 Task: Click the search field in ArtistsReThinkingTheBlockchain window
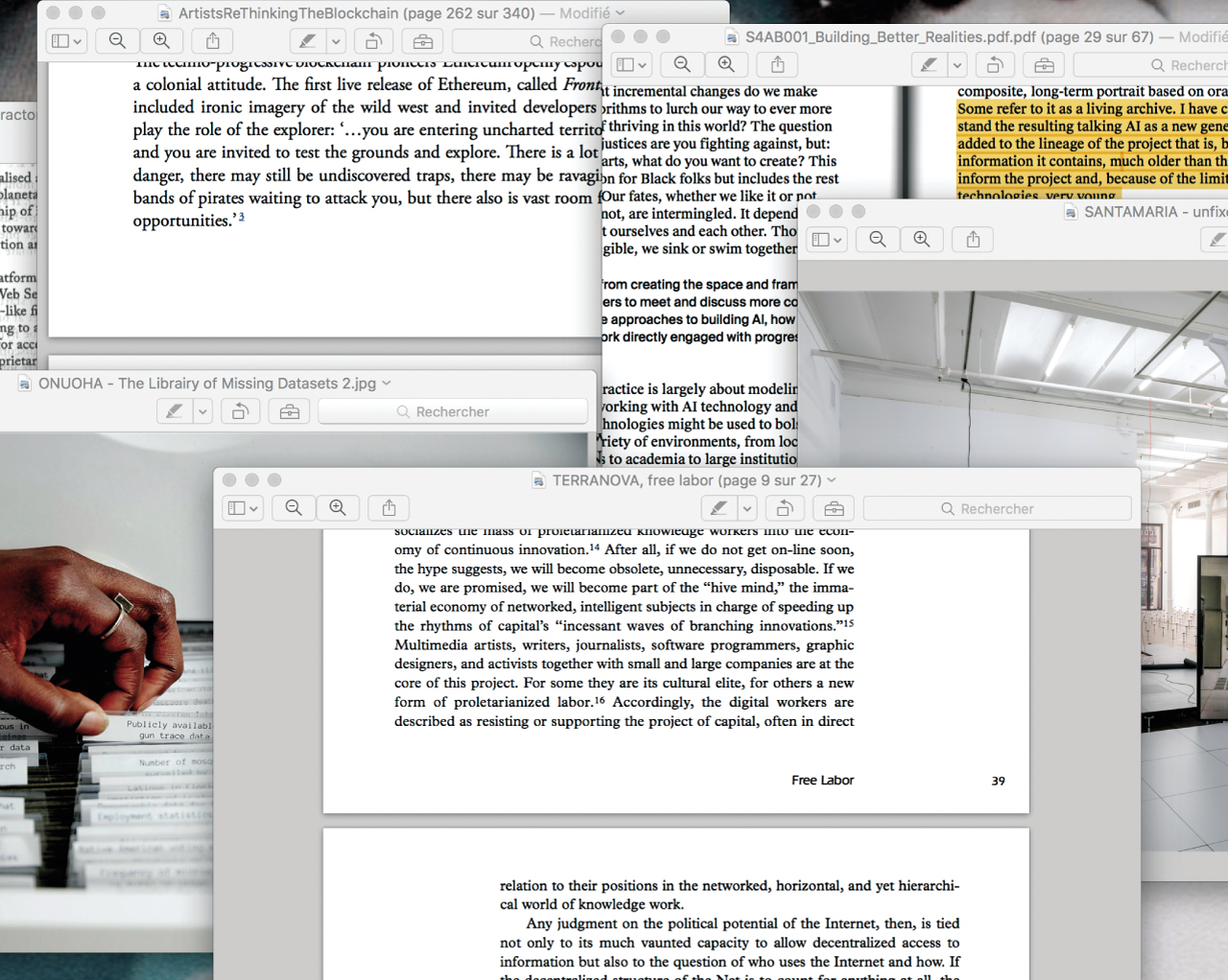(x=528, y=41)
